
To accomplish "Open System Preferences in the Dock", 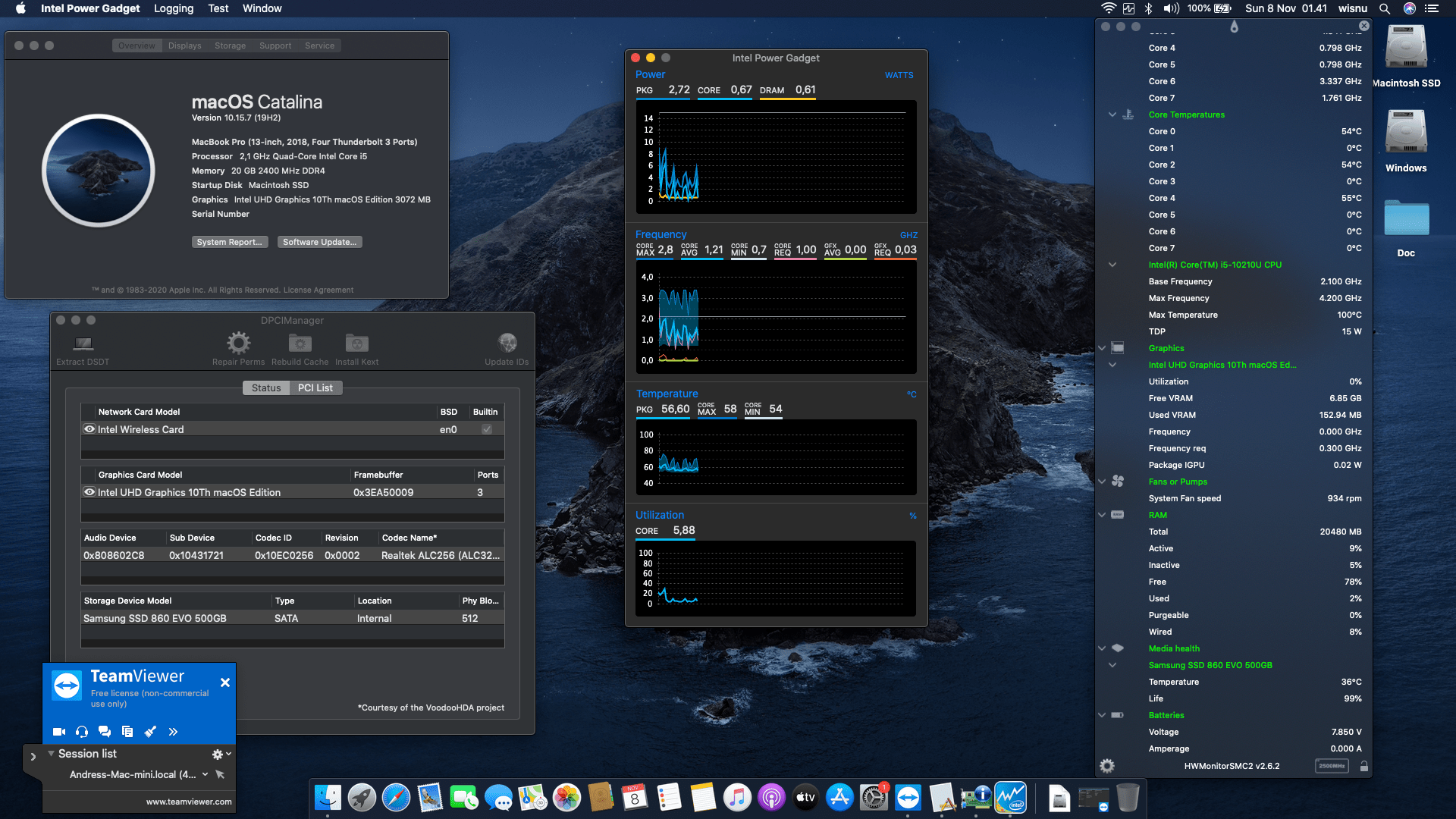I will (874, 798).
